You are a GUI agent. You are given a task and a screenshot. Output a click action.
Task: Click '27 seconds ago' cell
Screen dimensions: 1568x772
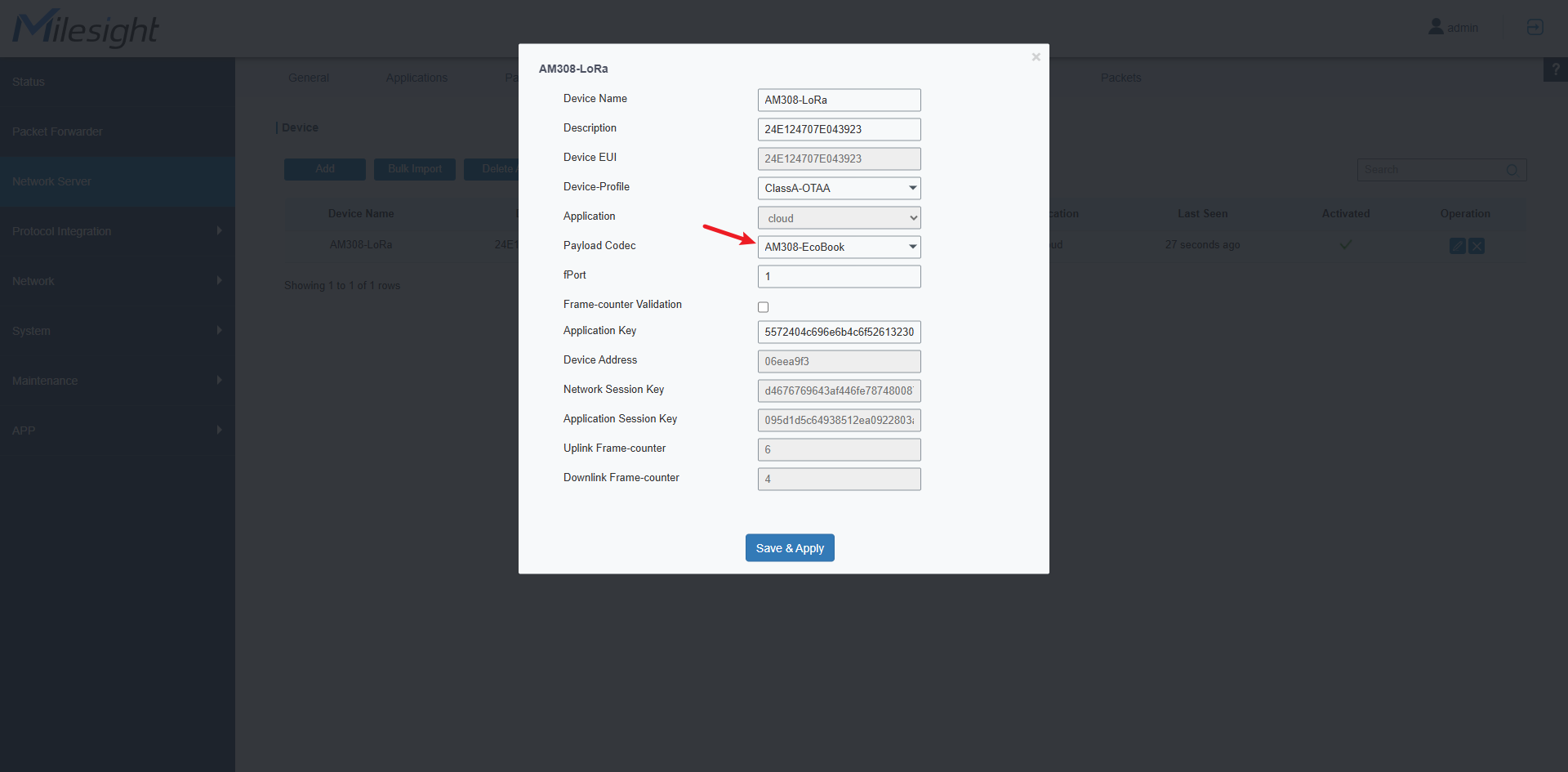coord(1202,244)
